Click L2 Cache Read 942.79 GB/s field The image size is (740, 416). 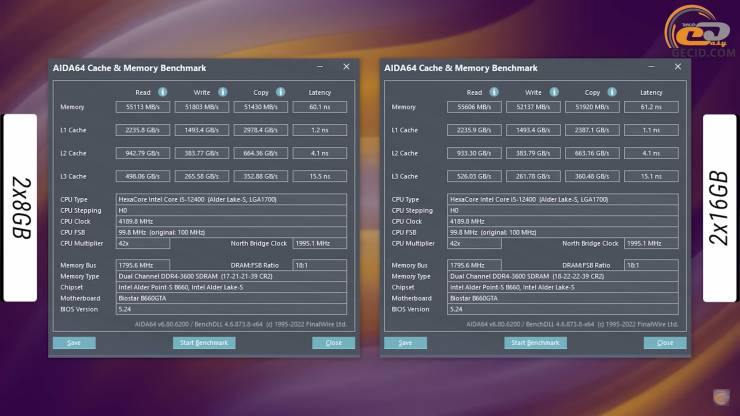point(143,153)
